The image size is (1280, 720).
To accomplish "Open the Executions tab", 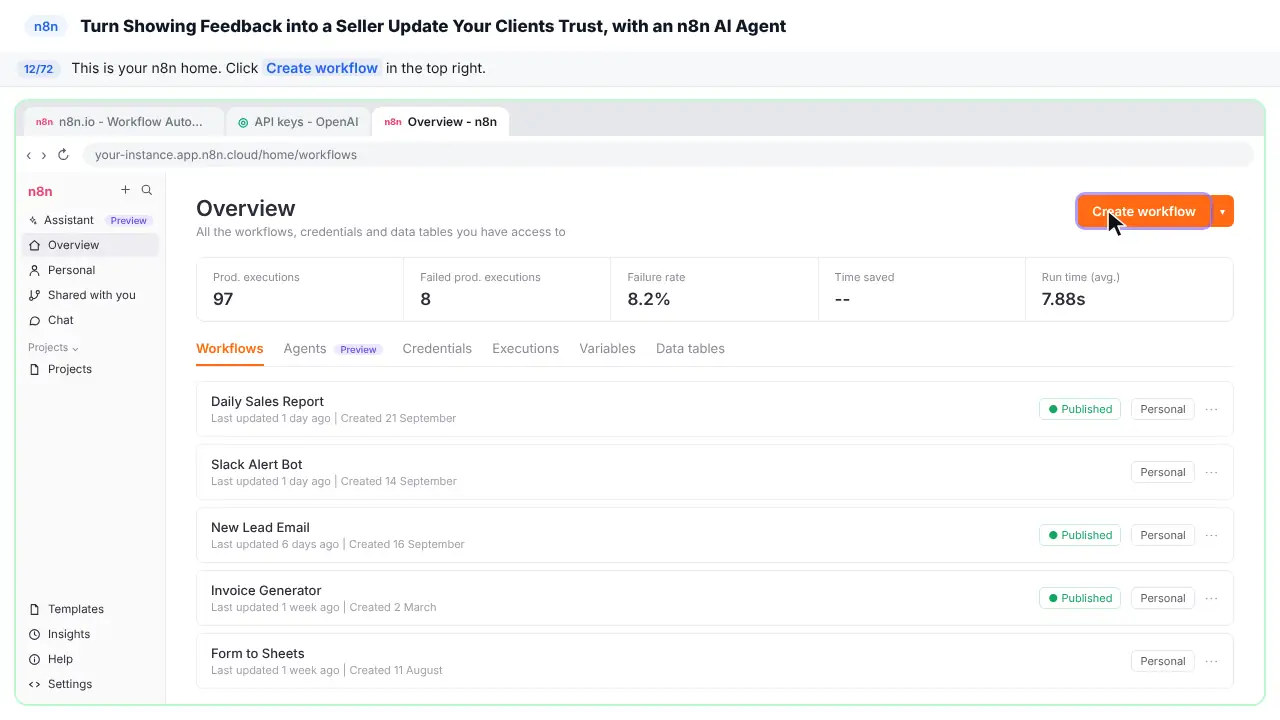I will tap(525, 349).
